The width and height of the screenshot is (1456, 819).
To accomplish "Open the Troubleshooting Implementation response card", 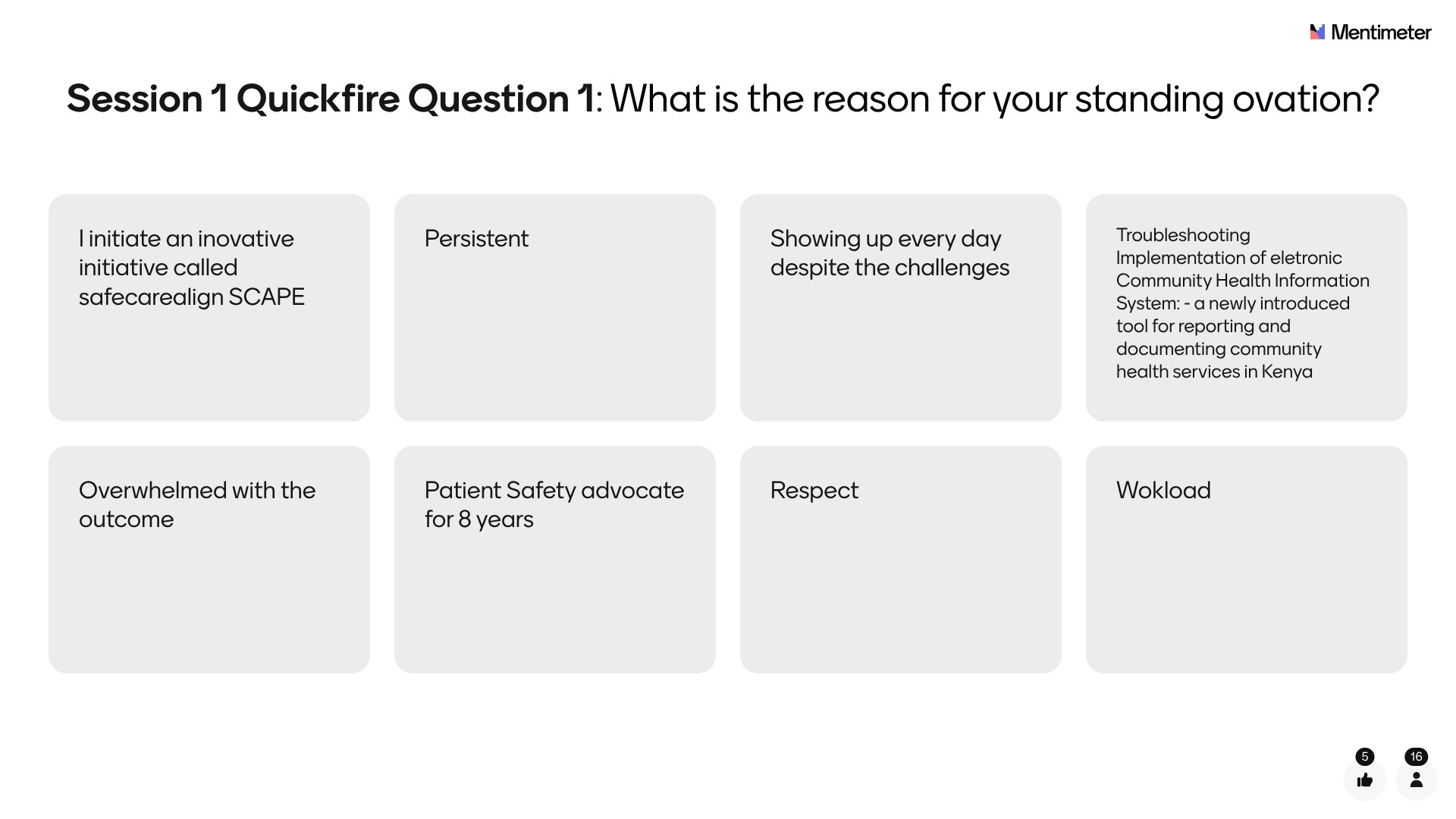I will click(1246, 307).
